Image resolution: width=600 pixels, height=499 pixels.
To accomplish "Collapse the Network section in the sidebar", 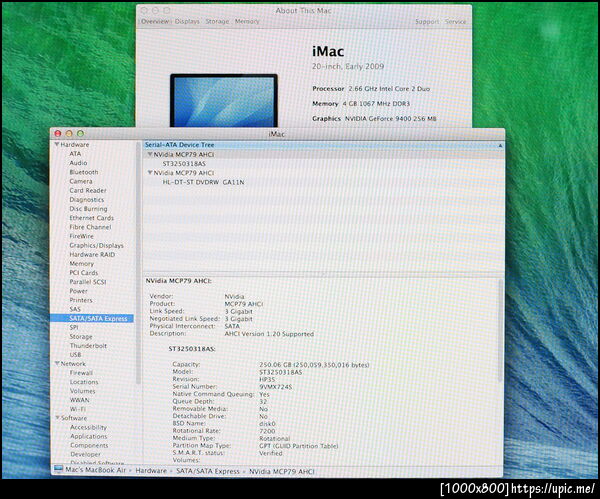I will coord(57,364).
